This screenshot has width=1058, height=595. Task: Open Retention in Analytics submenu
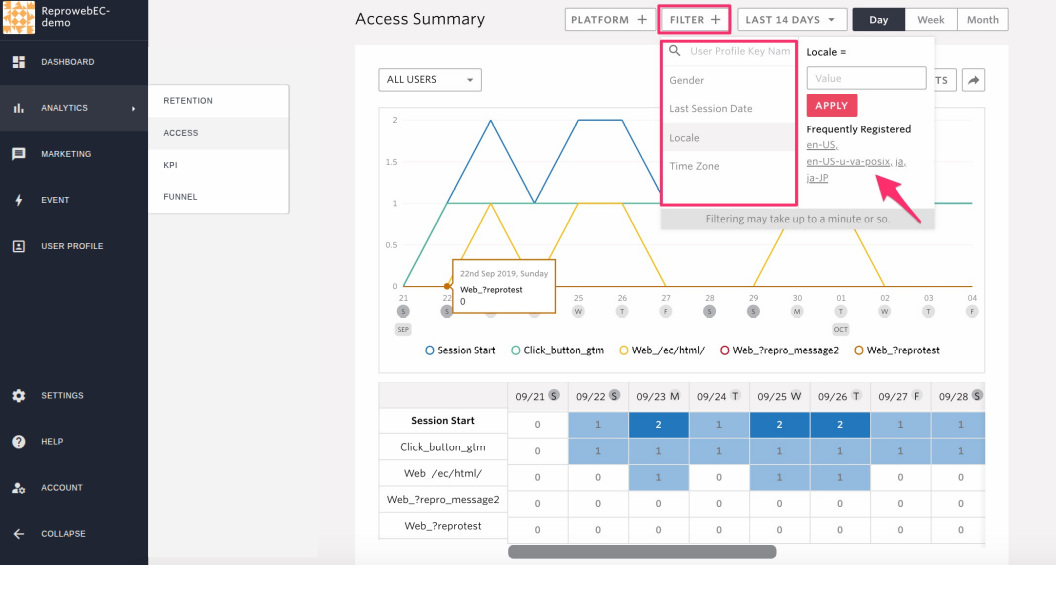(x=219, y=101)
